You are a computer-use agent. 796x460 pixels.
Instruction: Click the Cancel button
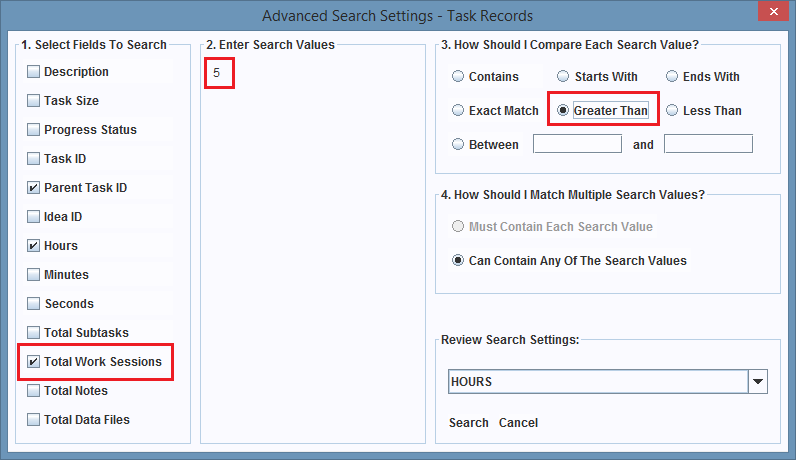click(x=518, y=423)
